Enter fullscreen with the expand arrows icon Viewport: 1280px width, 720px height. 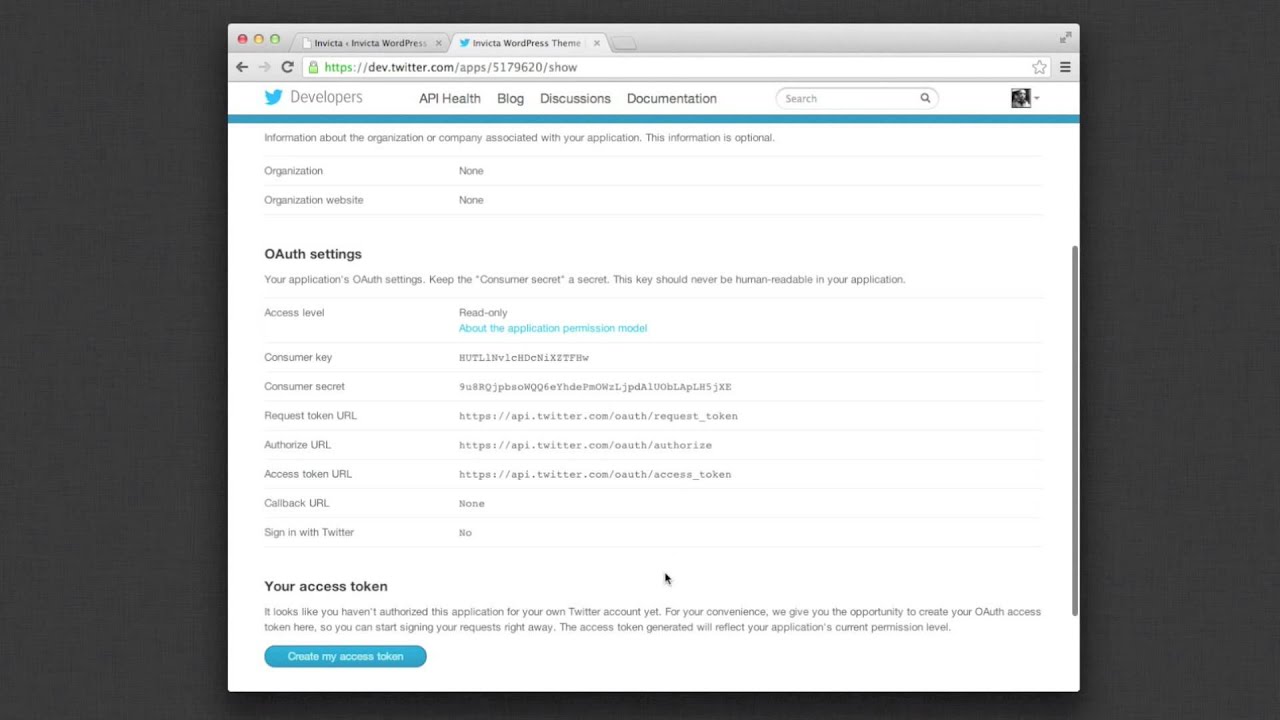(1065, 38)
